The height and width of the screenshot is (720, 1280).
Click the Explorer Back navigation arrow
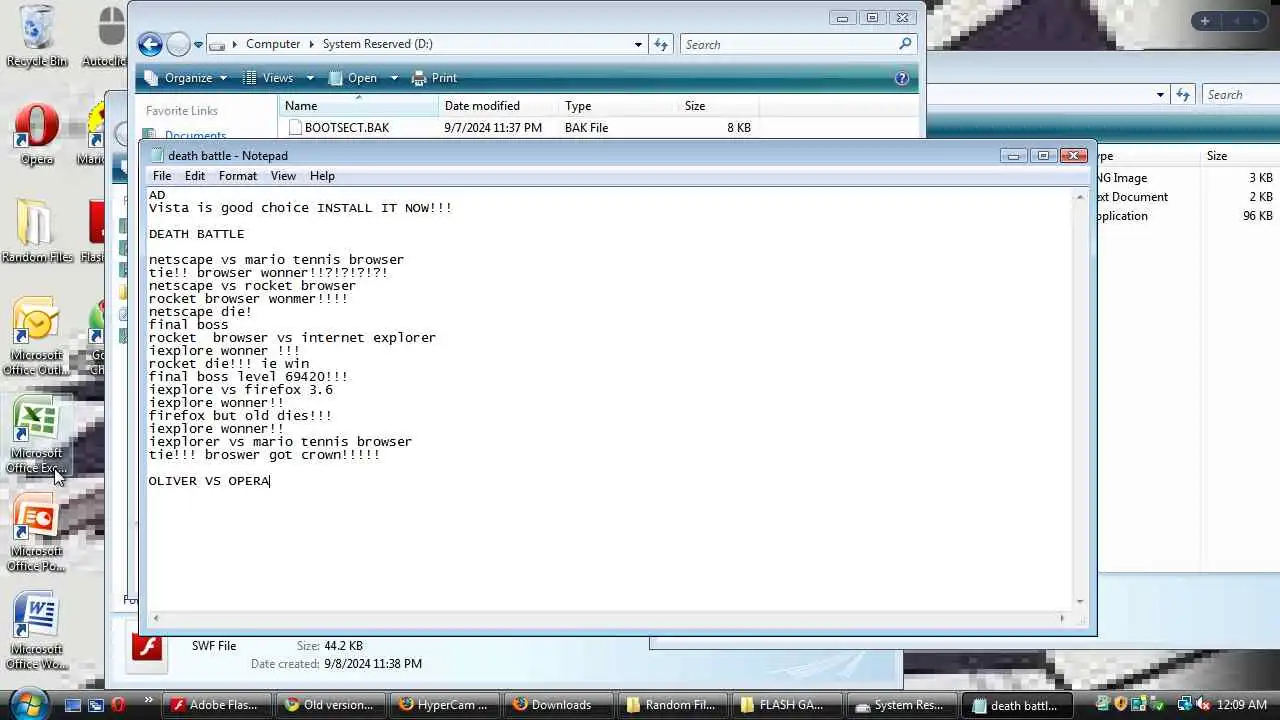(150, 44)
